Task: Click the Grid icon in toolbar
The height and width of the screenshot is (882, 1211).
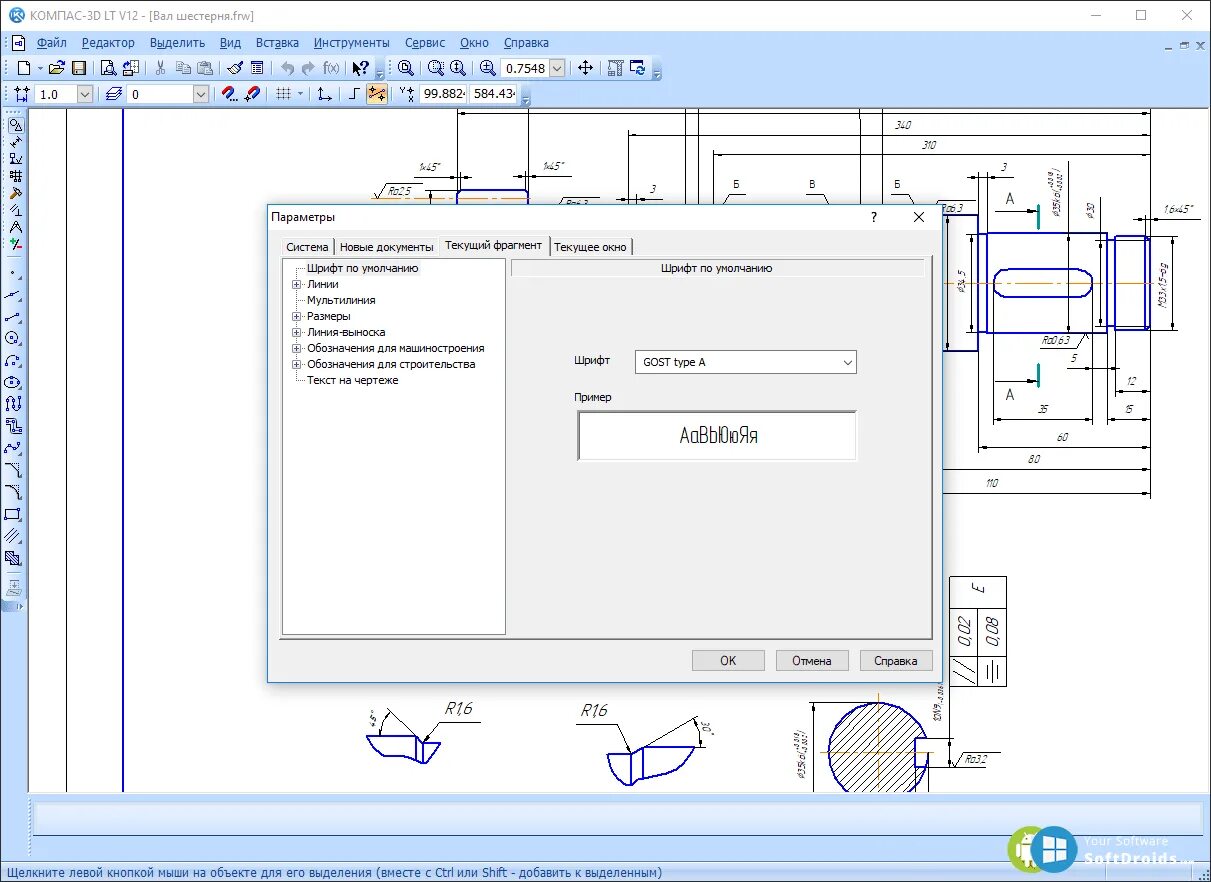Action: pos(283,94)
